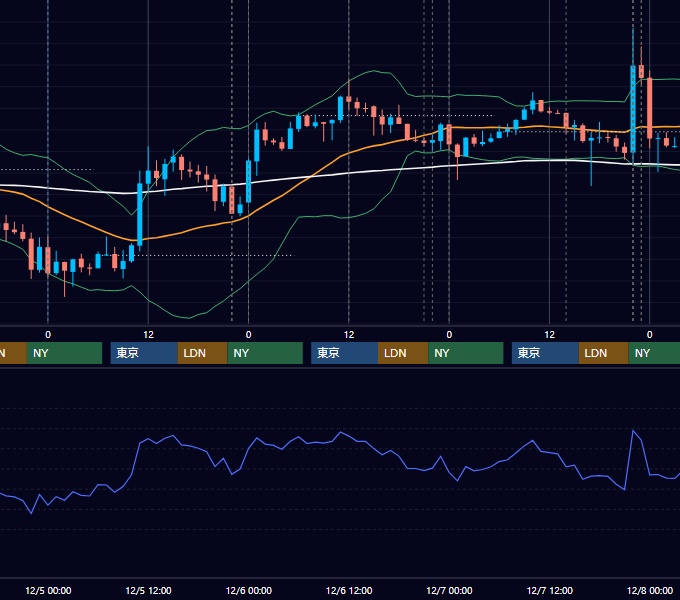680x600 pixels.
Task: Click the 東京 session block on 12/7
Action: (545, 353)
